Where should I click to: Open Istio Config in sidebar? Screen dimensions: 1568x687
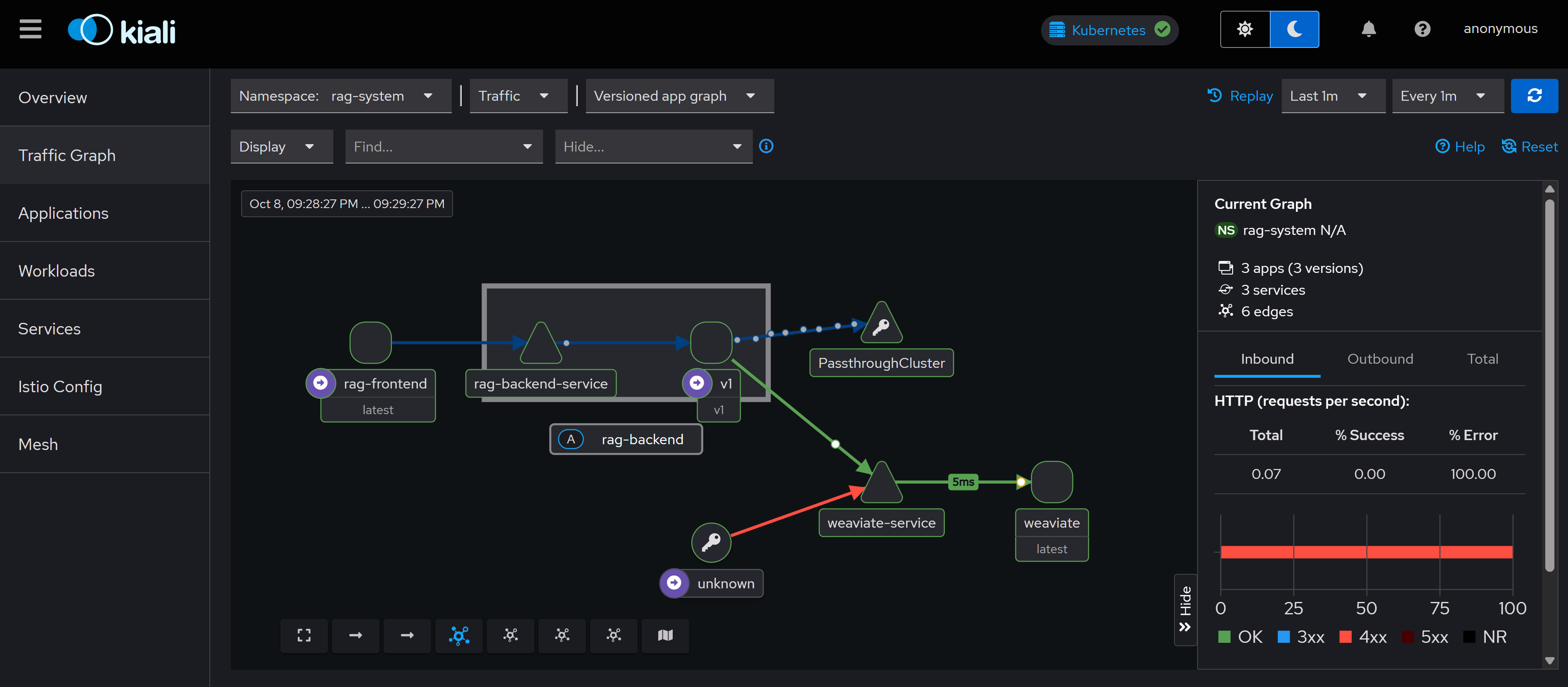point(60,386)
